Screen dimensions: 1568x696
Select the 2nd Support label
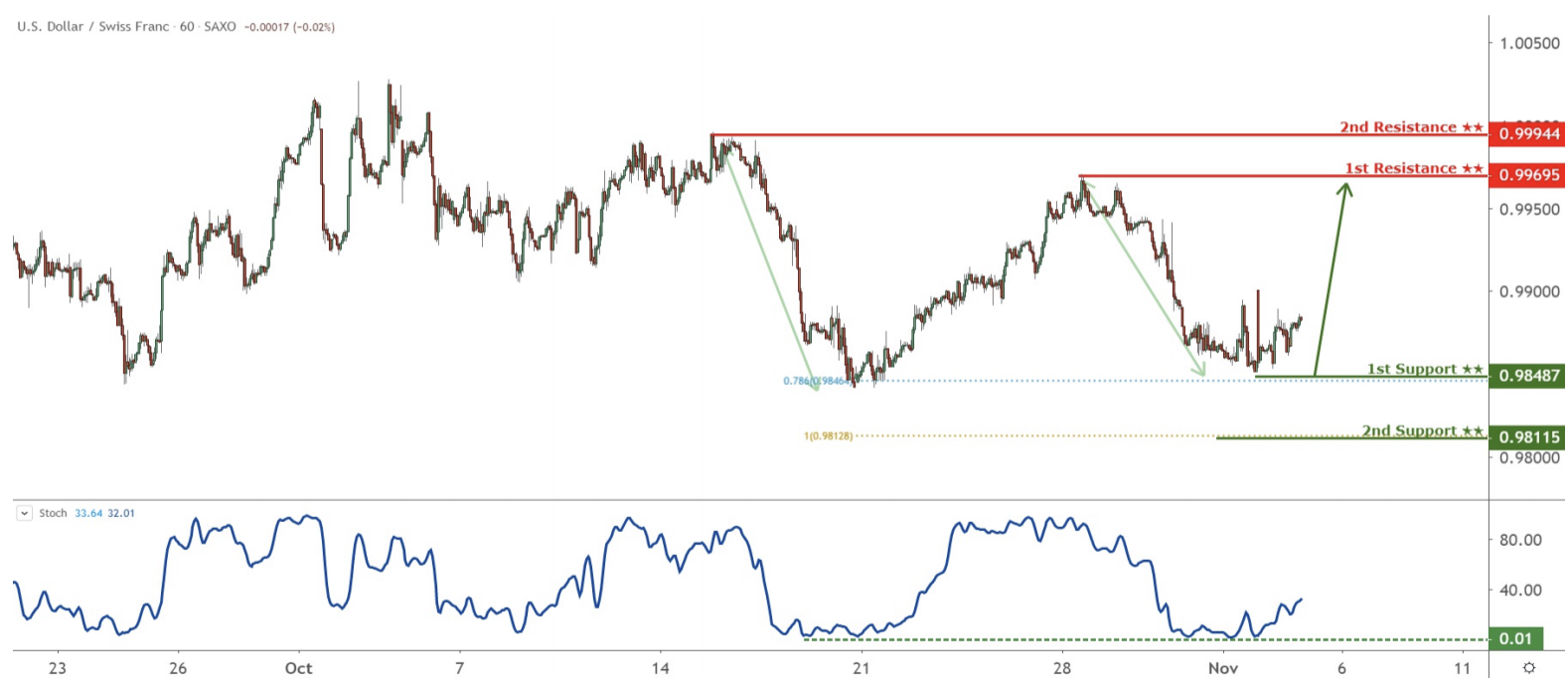[1423, 431]
